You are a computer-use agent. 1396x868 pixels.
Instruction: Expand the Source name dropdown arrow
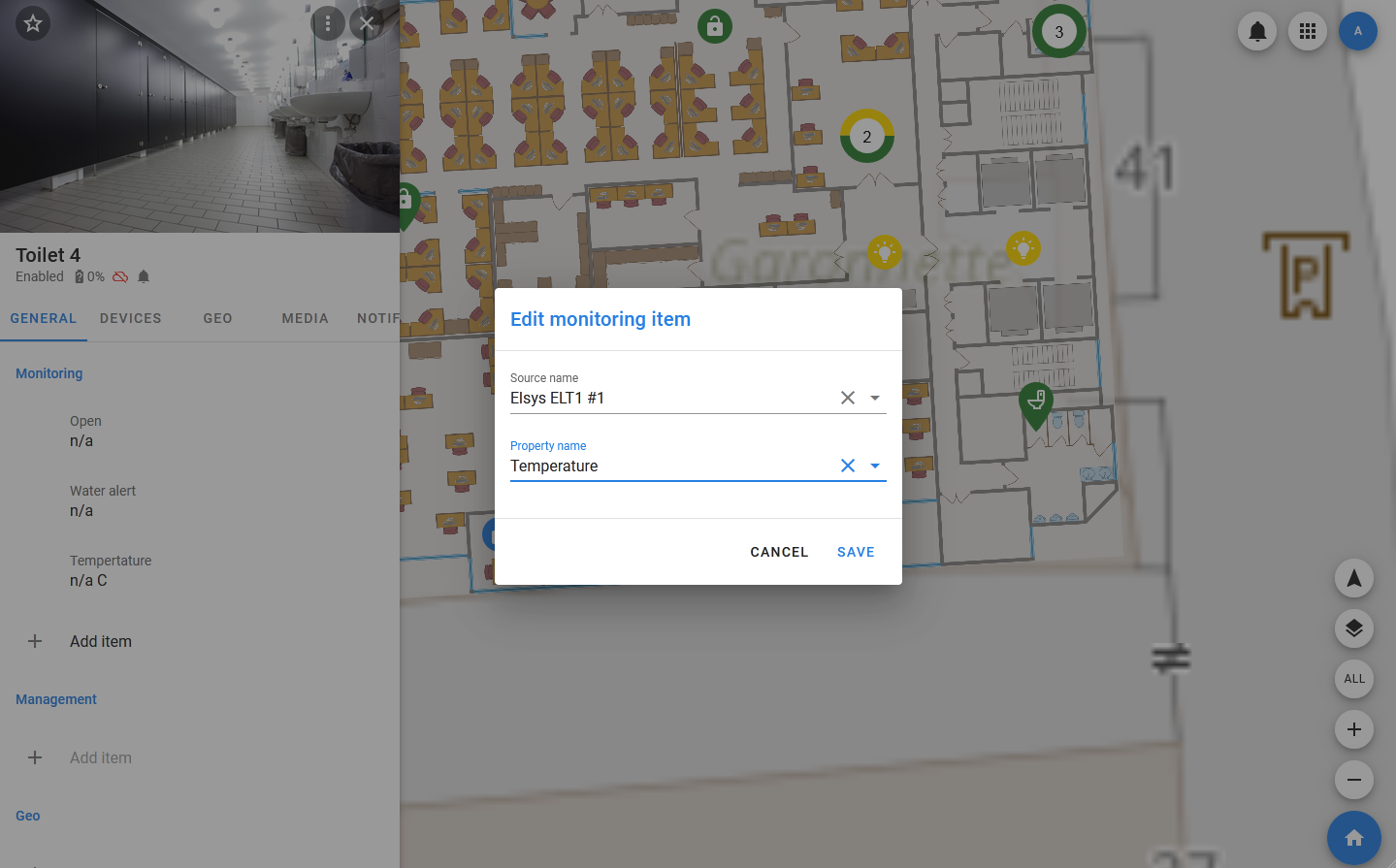pyautogui.click(x=875, y=399)
